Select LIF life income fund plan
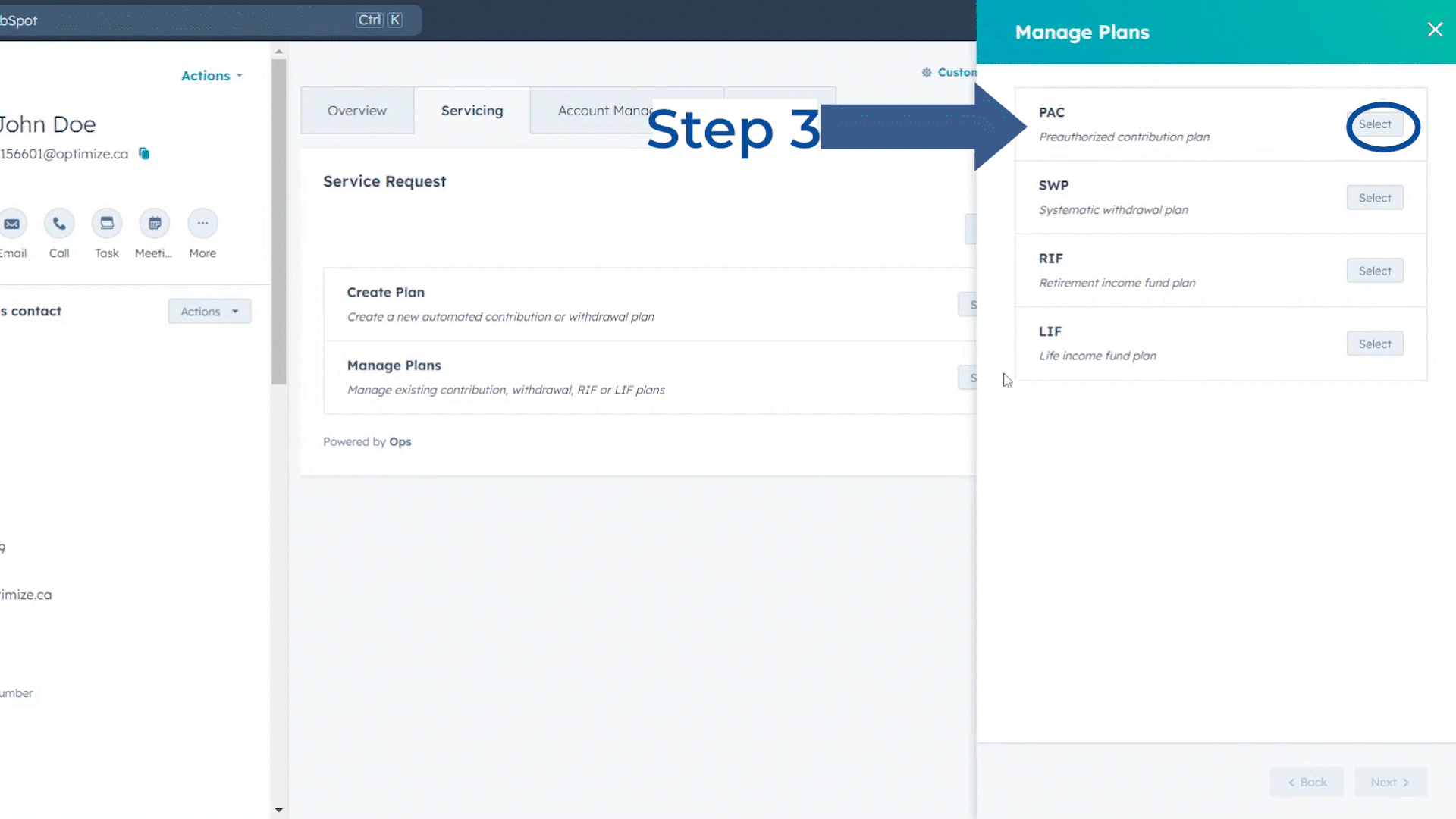 1375,343
